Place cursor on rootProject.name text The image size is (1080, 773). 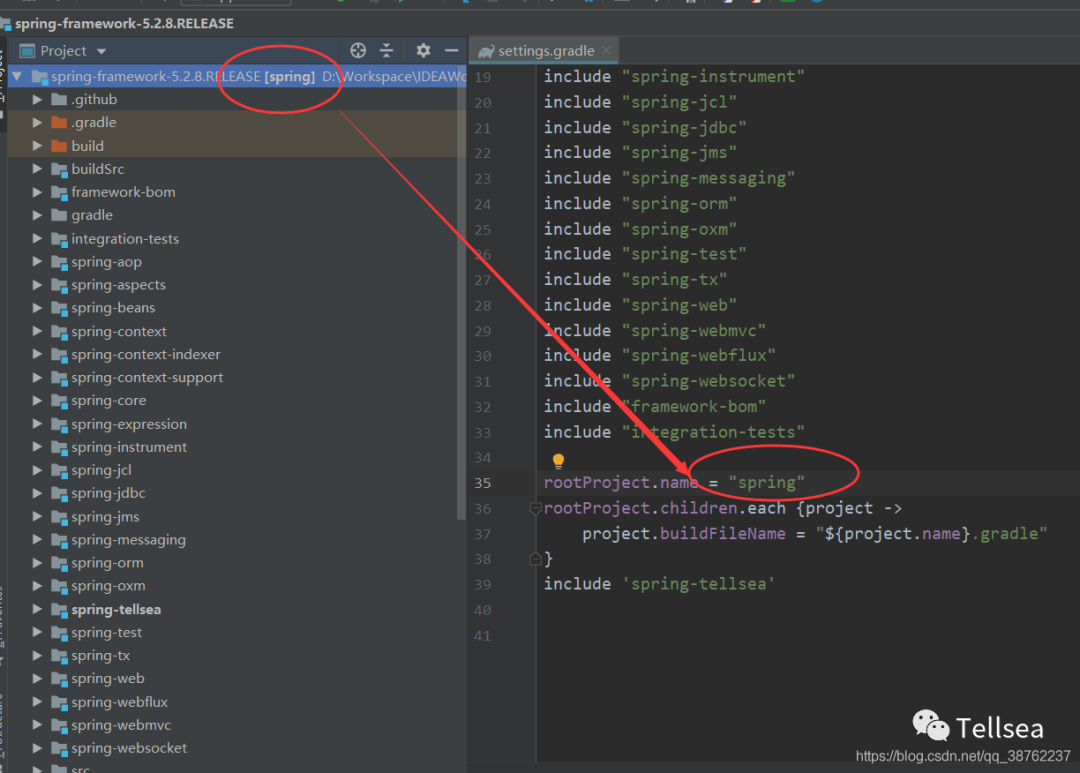pos(620,483)
